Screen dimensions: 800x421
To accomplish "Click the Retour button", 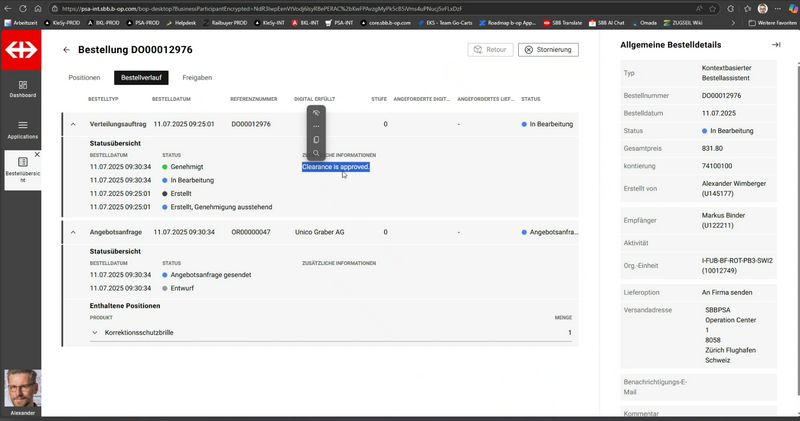I will [490, 49].
